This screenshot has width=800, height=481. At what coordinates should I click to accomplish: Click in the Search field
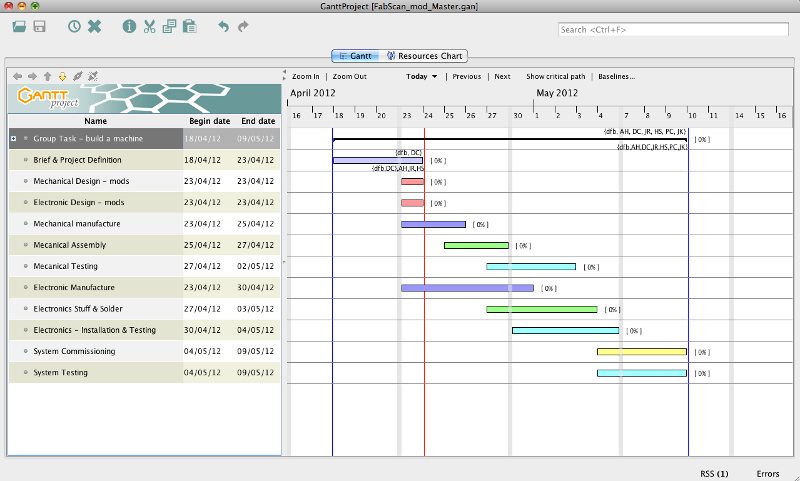pos(673,30)
